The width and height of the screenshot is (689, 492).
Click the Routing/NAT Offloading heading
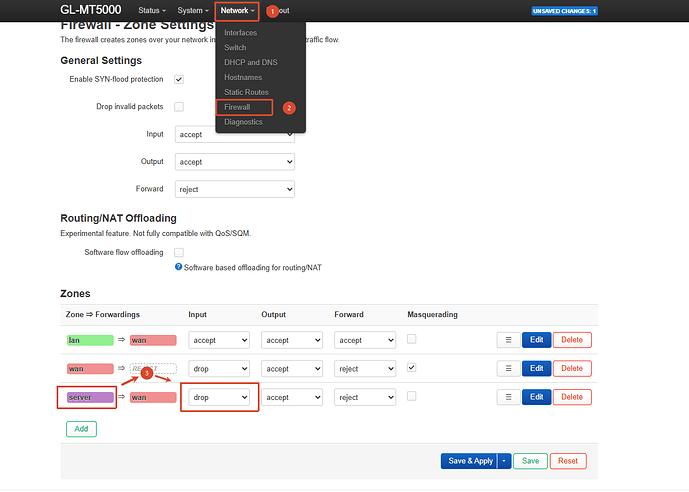tap(118, 218)
